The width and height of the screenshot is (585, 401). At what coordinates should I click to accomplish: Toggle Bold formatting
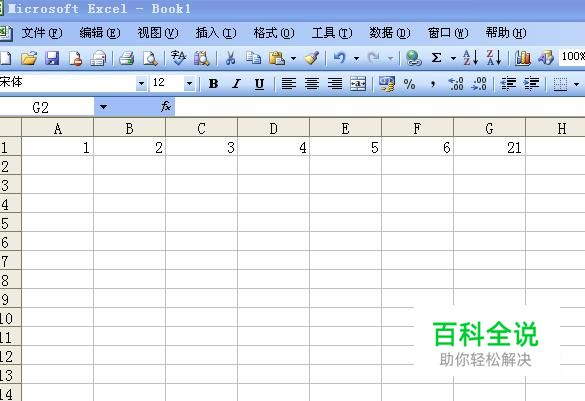213,84
